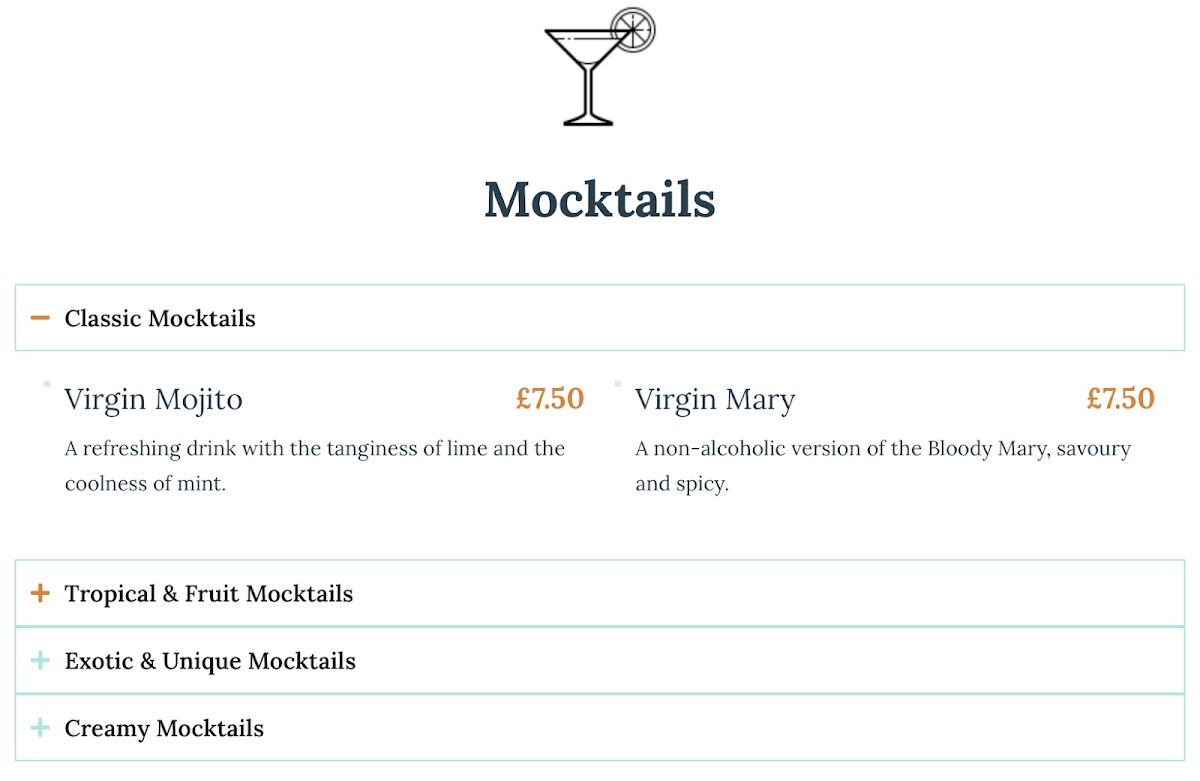The width and height of the screenshot is (1200, 781).
Task: Select the Virgin Mojito item title
Action: [154, 399]
